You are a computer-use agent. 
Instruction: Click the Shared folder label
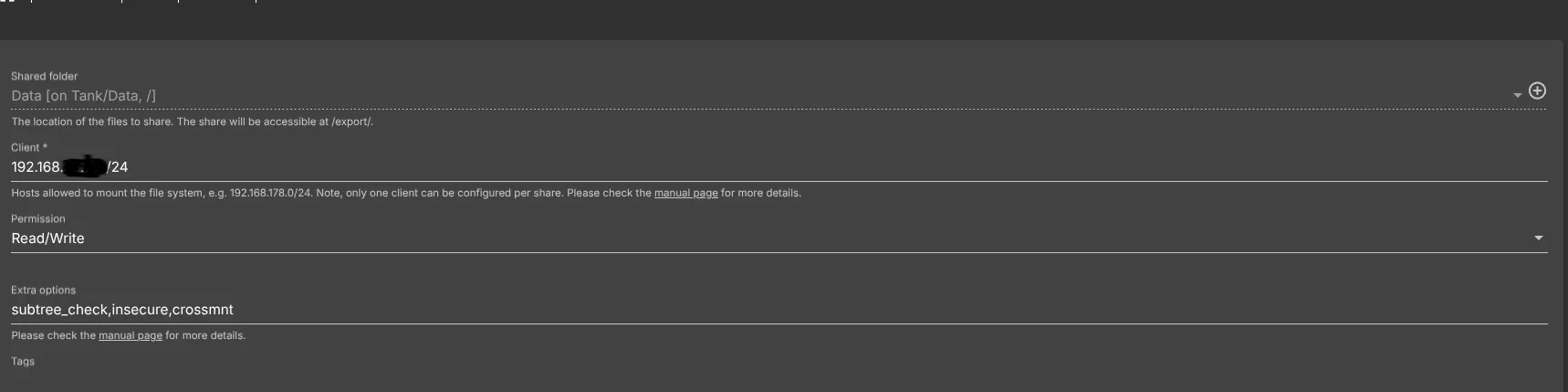coord(44,76)
